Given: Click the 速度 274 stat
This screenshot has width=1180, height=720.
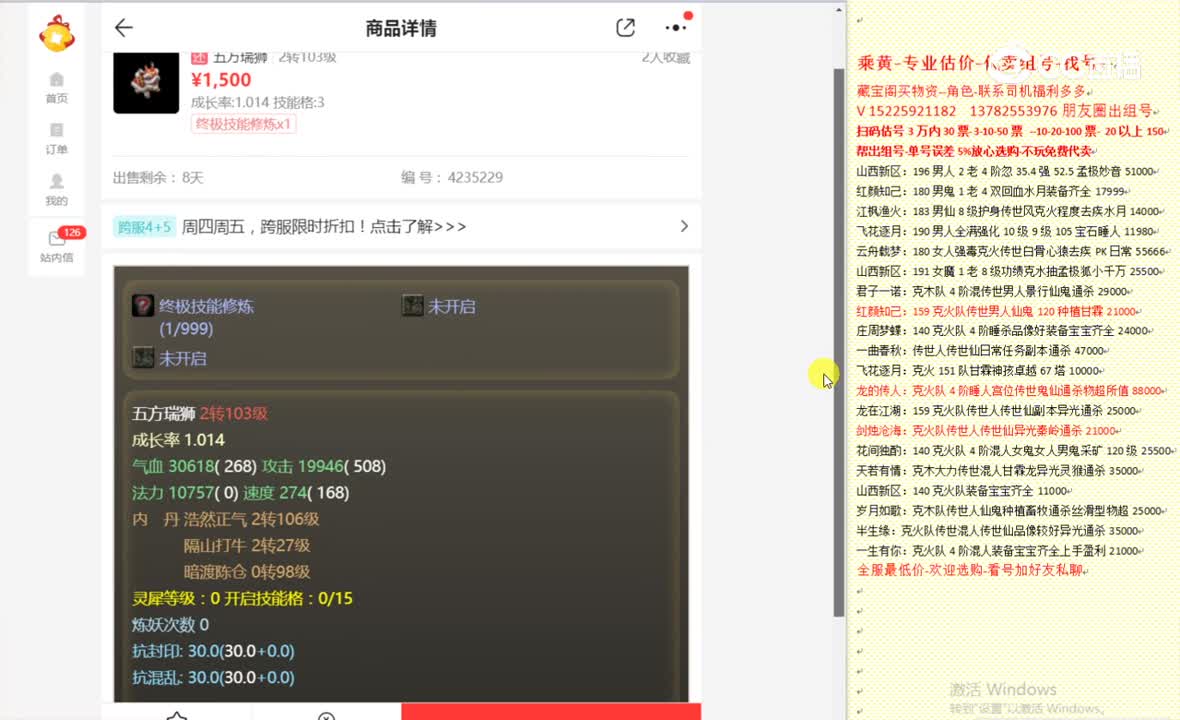Looking at the screenshot, I should 296,493.
